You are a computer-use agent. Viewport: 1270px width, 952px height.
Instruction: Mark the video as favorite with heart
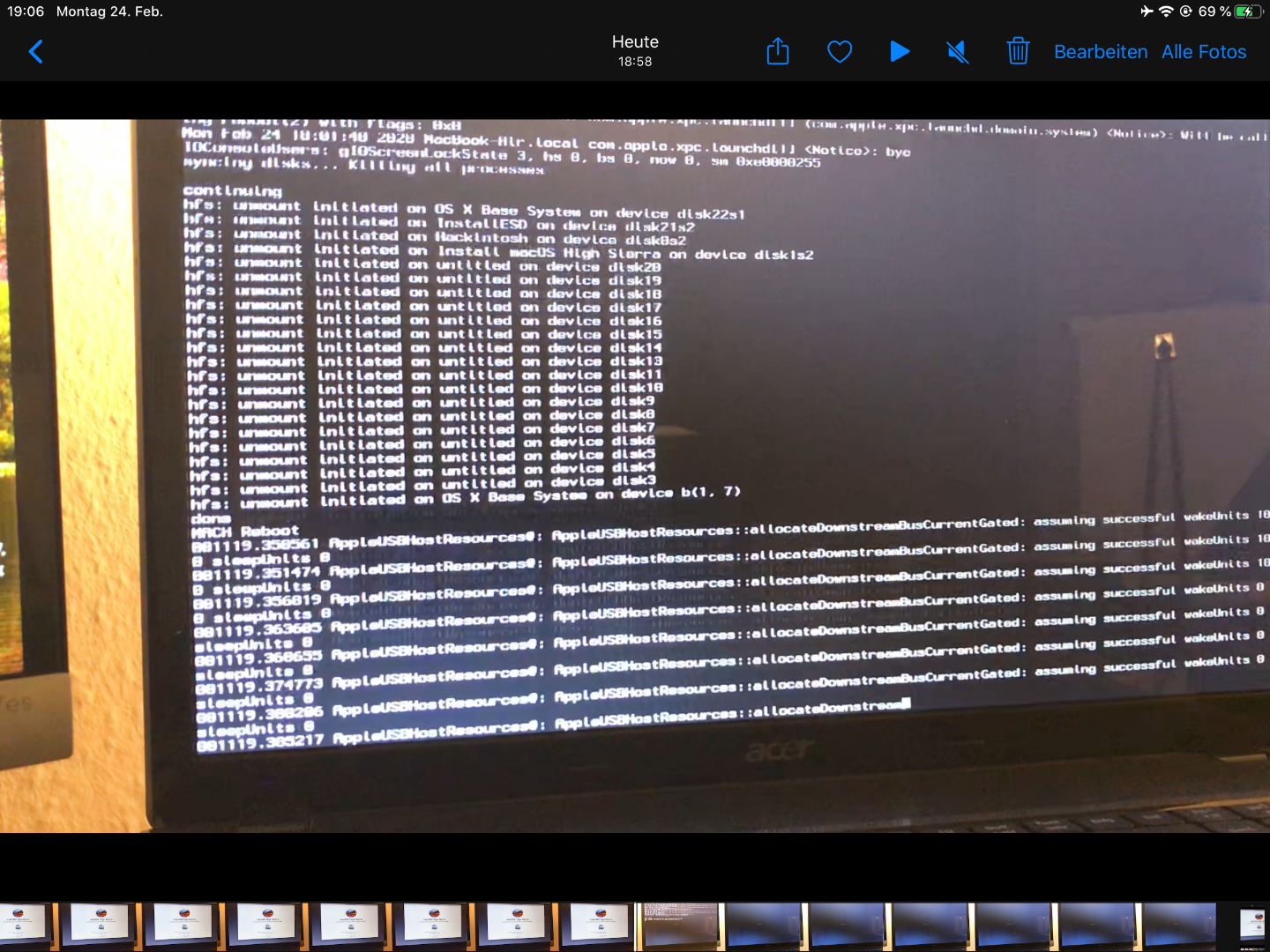[840, 52]
